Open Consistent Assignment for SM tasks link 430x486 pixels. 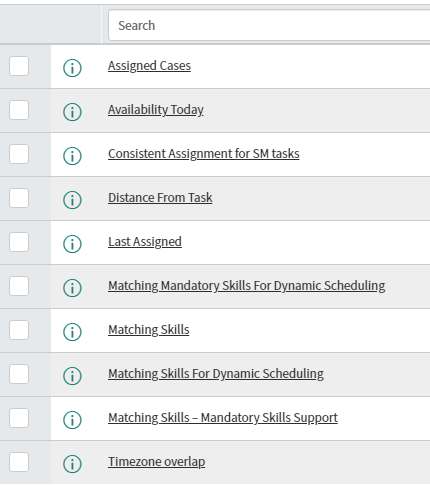(204, 154)
